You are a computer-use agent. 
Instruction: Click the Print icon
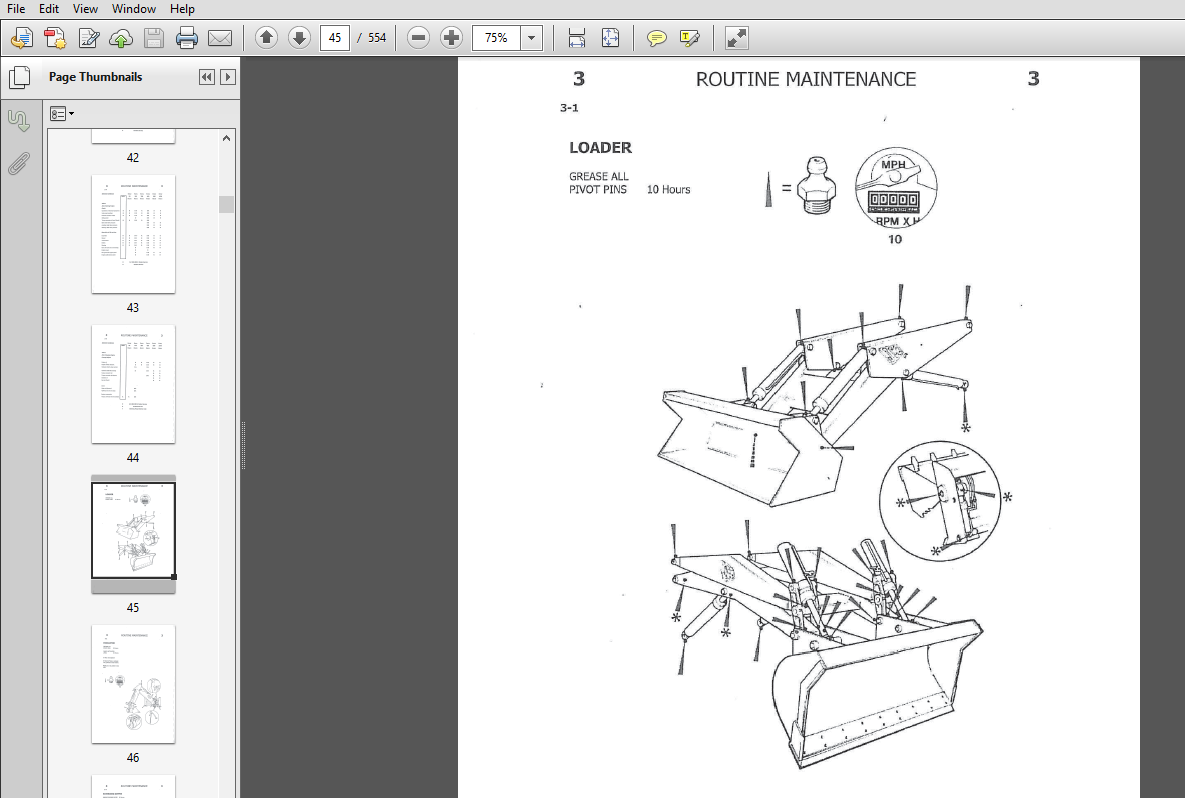(187, 38)
